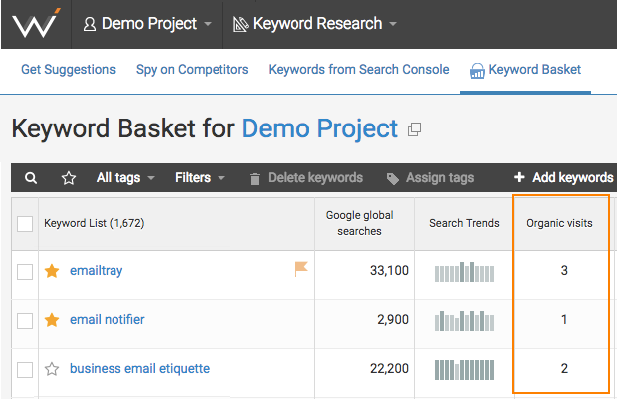Click the 2,900 searches value
The image size is (617, 399).
point(393,320)
